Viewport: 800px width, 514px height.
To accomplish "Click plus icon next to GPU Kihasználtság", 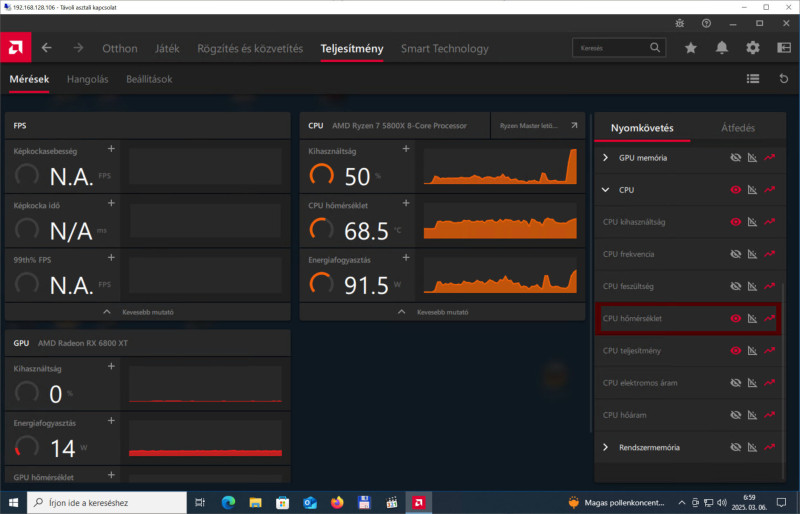I will pos(111,366).
